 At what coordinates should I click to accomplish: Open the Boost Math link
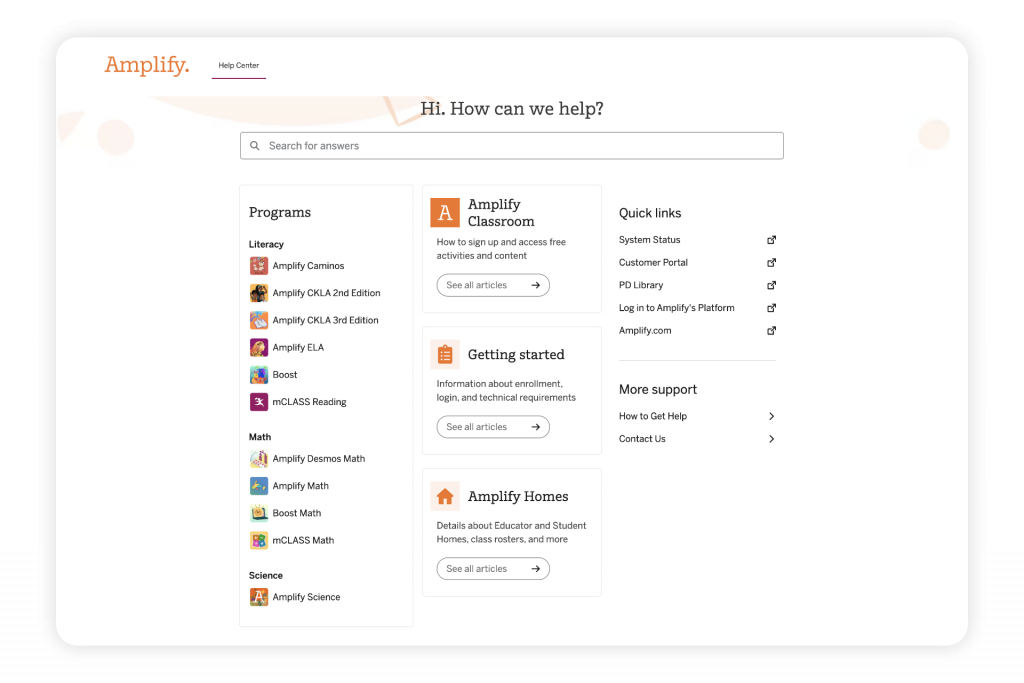[x=297, y=513]
